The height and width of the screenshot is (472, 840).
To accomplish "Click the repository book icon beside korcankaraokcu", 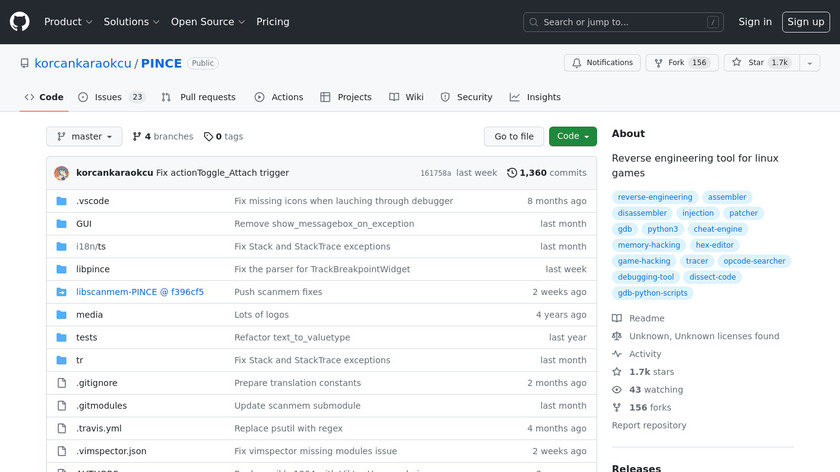I will (x=25, y=63).
